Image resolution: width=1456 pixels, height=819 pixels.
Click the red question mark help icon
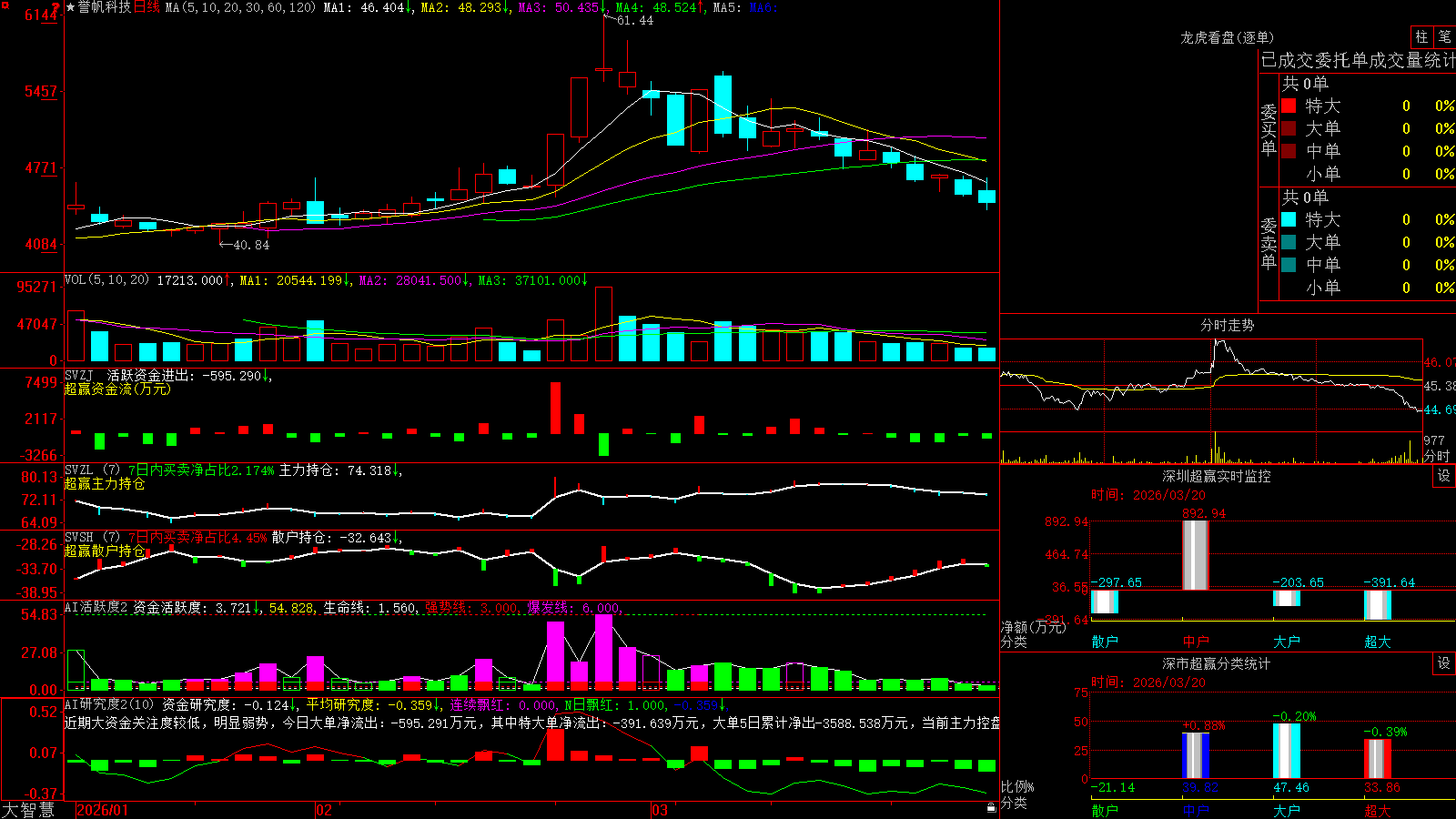tap(56, 7)
